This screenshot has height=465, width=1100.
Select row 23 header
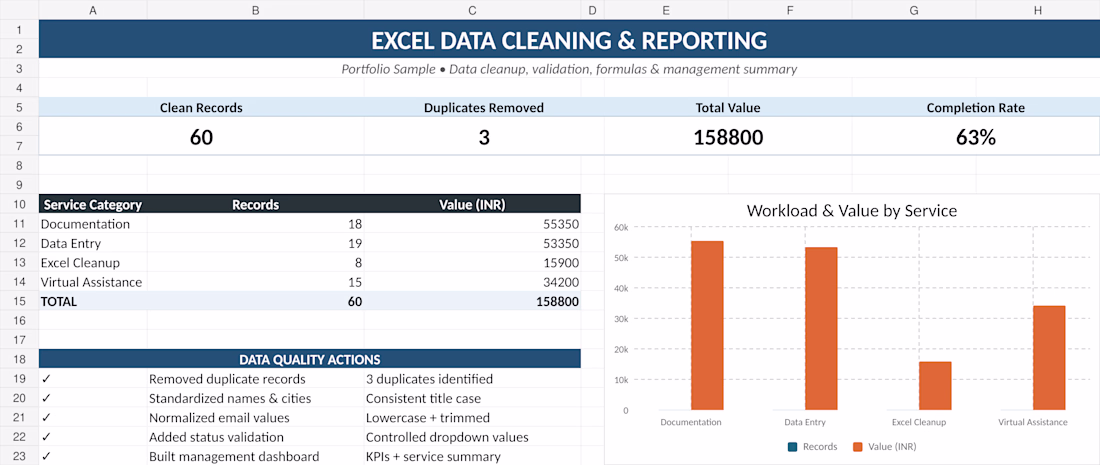click(19, 456)
